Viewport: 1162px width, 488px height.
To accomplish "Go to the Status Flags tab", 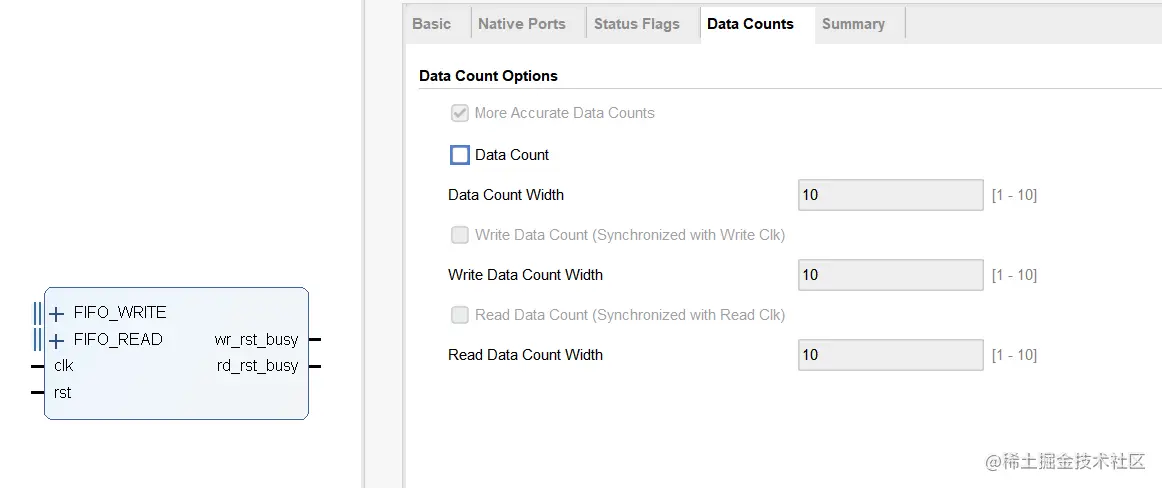I will pos(636,24).
